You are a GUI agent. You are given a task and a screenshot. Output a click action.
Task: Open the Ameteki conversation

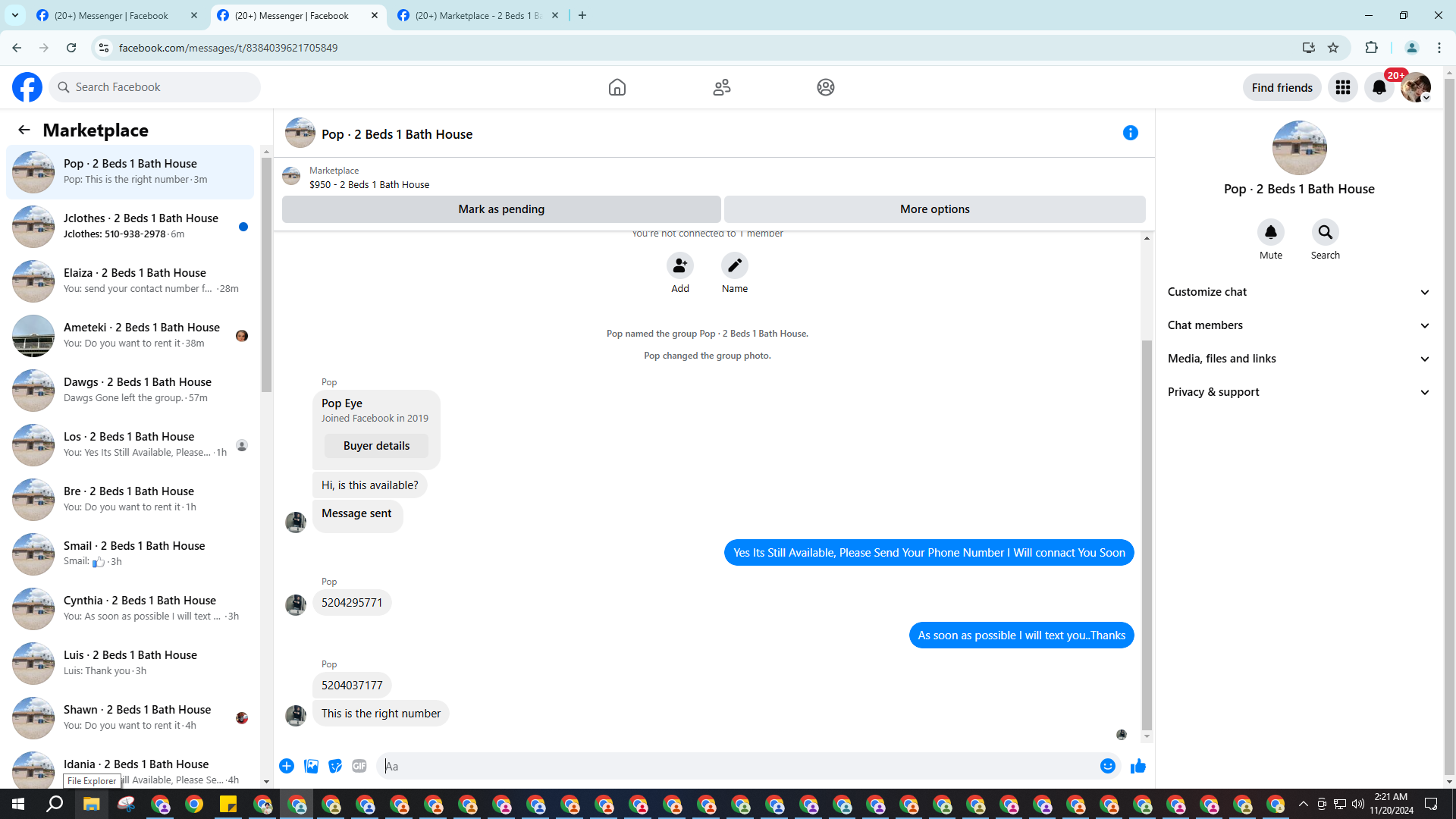(130, 336)
